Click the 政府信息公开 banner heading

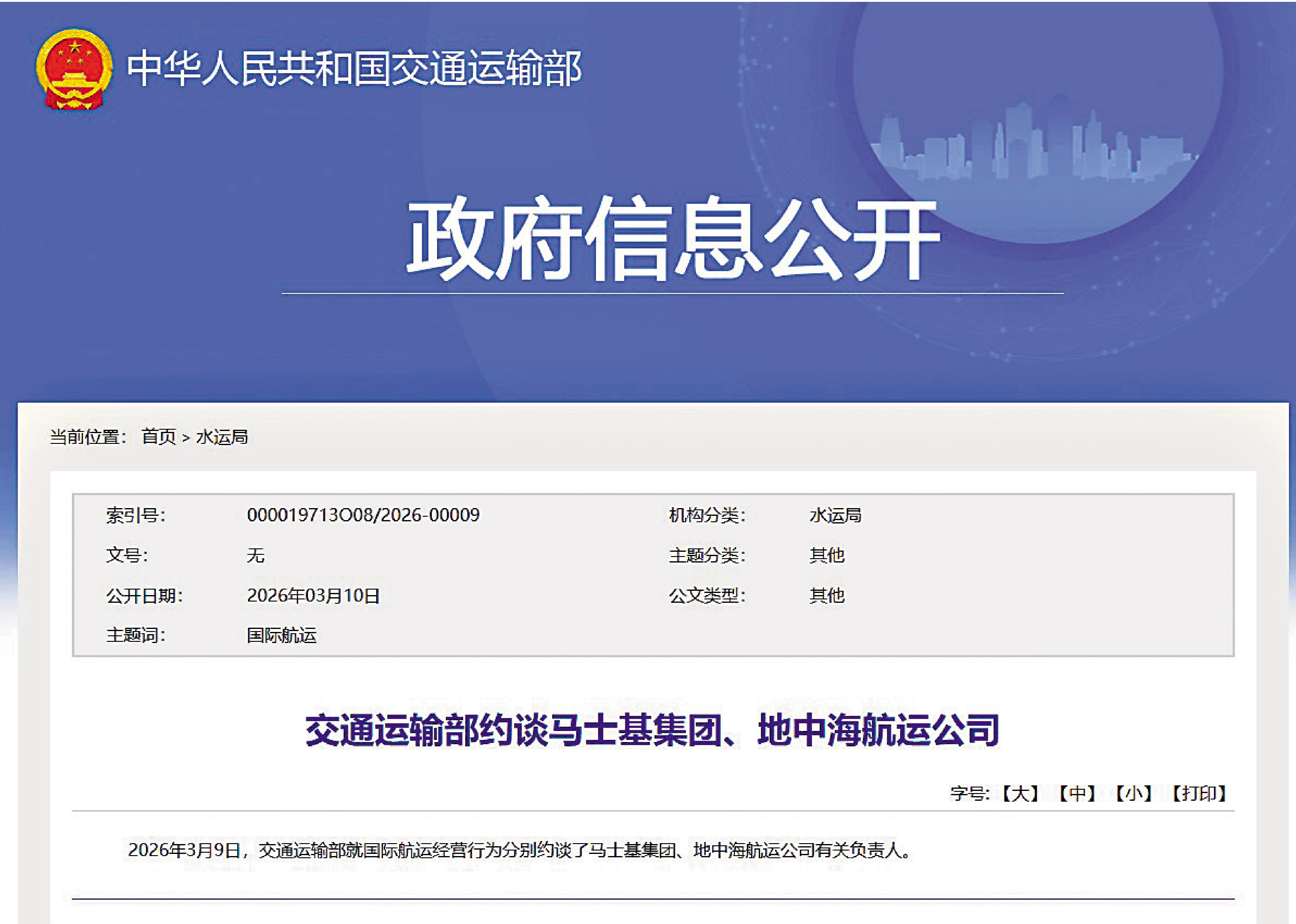[x=672, y=239]
